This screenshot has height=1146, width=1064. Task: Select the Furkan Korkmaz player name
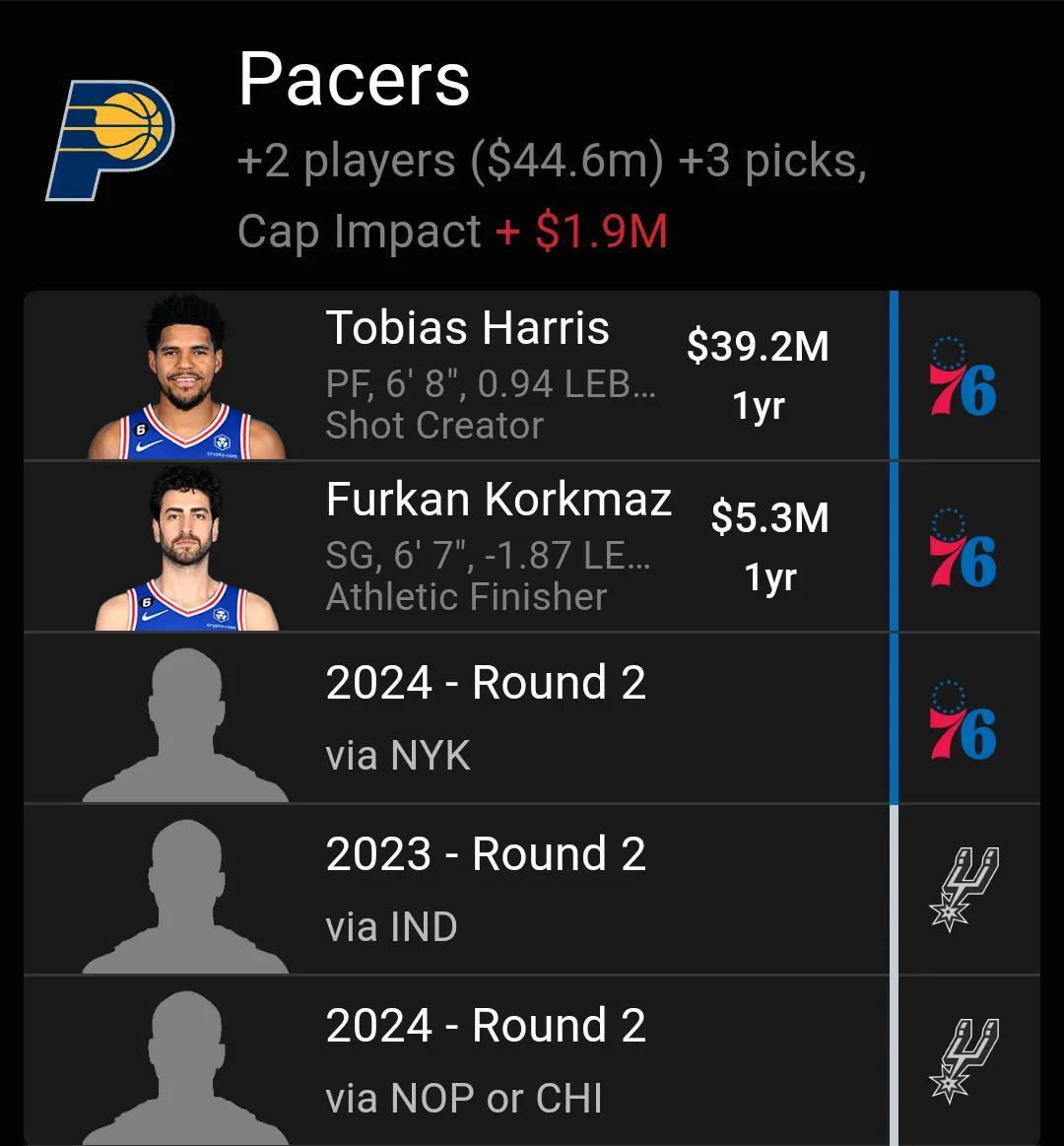click(x=499, y=500)
